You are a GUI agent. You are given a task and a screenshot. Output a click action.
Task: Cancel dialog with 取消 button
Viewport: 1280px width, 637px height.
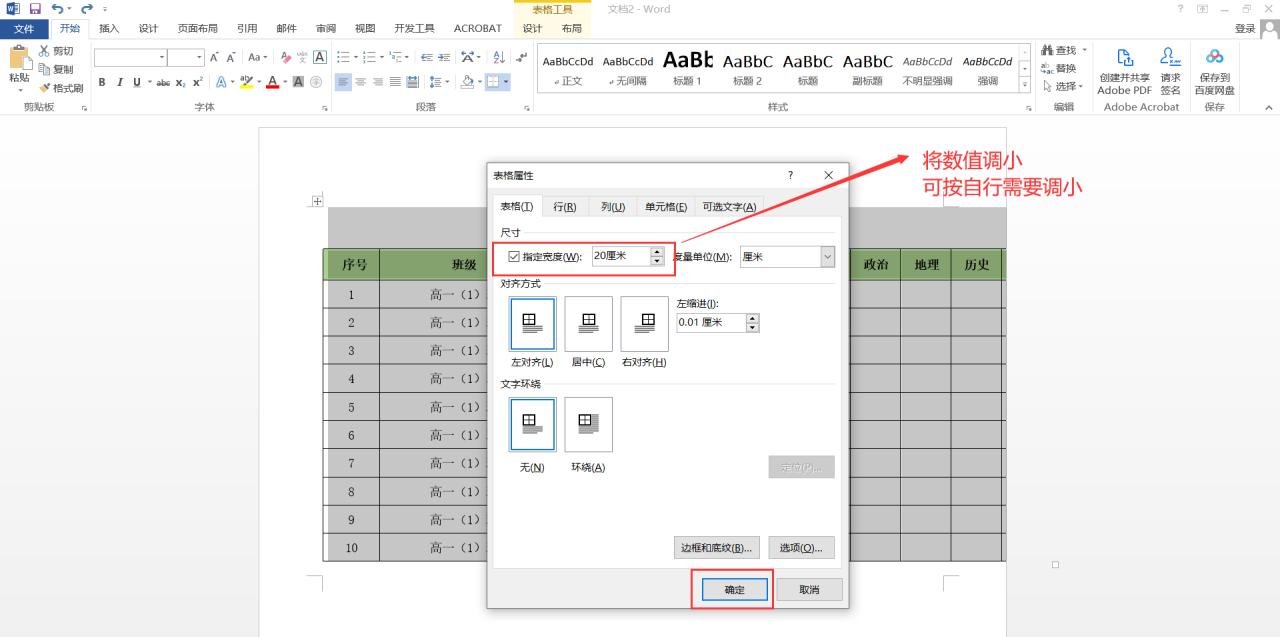click(x=809, y=590)
